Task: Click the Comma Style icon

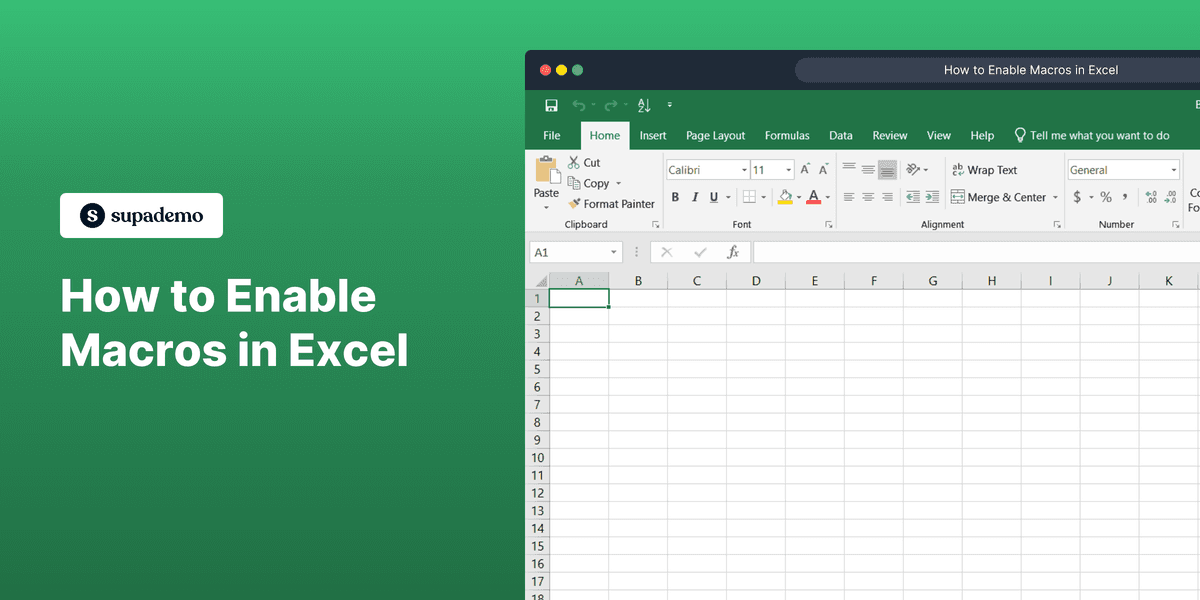Action: (x=1125, y=197)
